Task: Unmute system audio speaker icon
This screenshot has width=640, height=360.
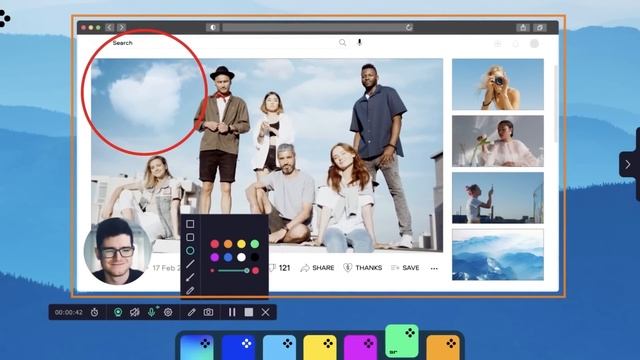Action: [x=135, y=312]
